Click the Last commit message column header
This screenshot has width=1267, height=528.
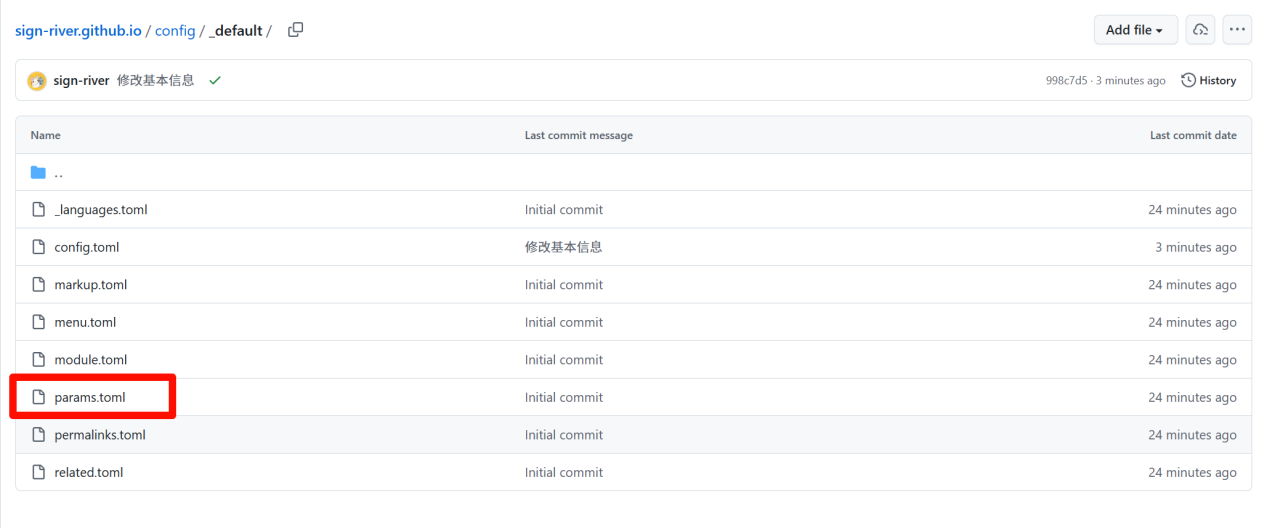pyautogui.click(x=579, y=135)
